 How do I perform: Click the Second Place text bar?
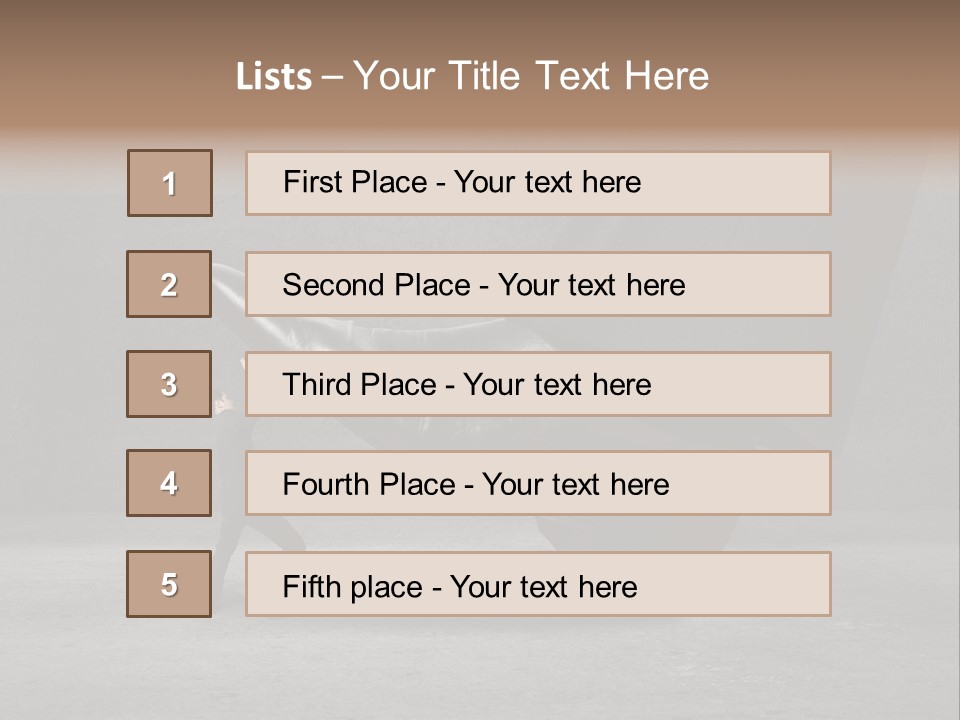pos(538,284)
